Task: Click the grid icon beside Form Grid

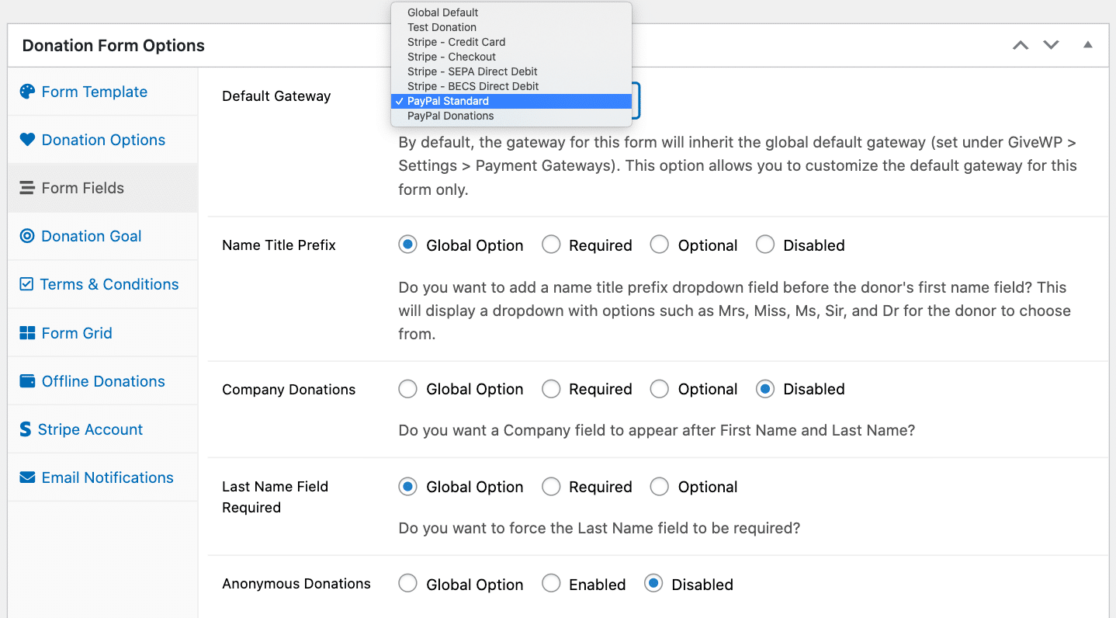Action: coord(27,333)
